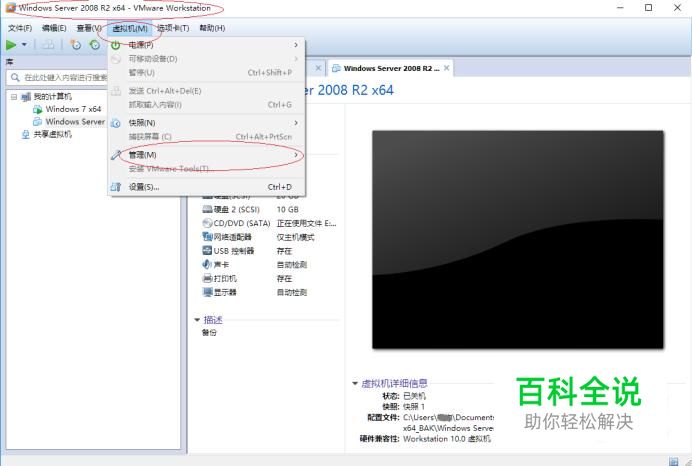Click the library search input field
Image resolution: width=692 pixels, height=466 pixels.
[57, 78]
